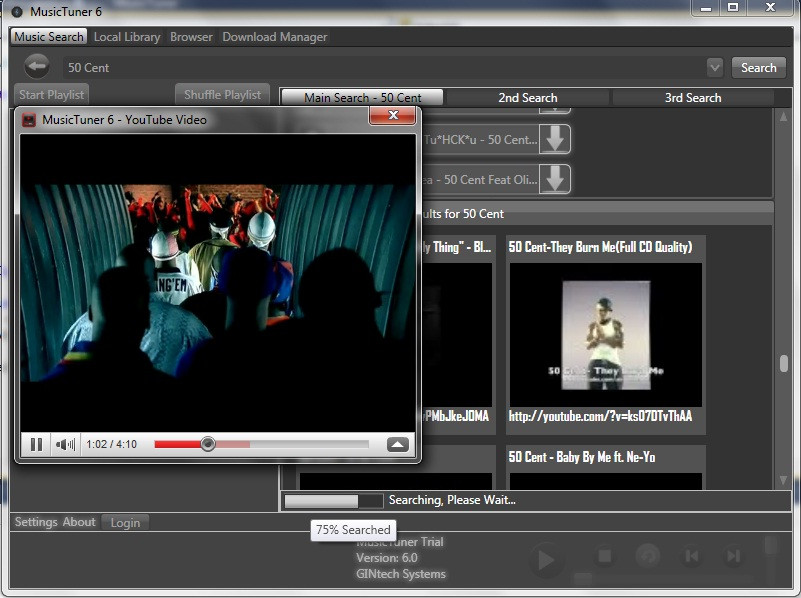The height and width of the screenshot is (598, 801).
Task: Click the playing video frame
Action: click(218, 283)
